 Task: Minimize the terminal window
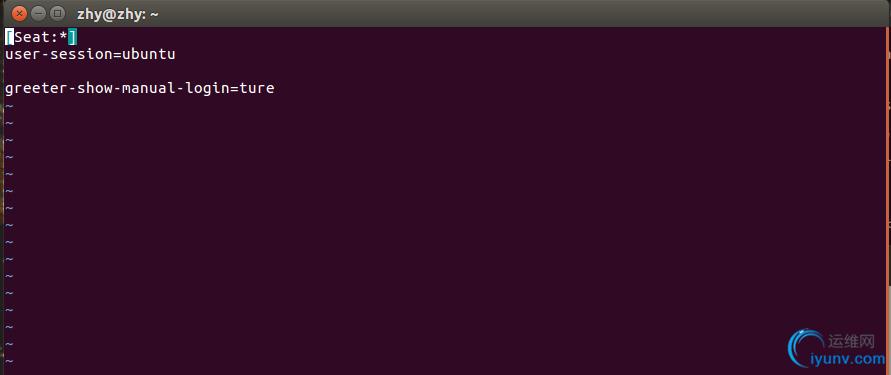click(x=38, y=13)
